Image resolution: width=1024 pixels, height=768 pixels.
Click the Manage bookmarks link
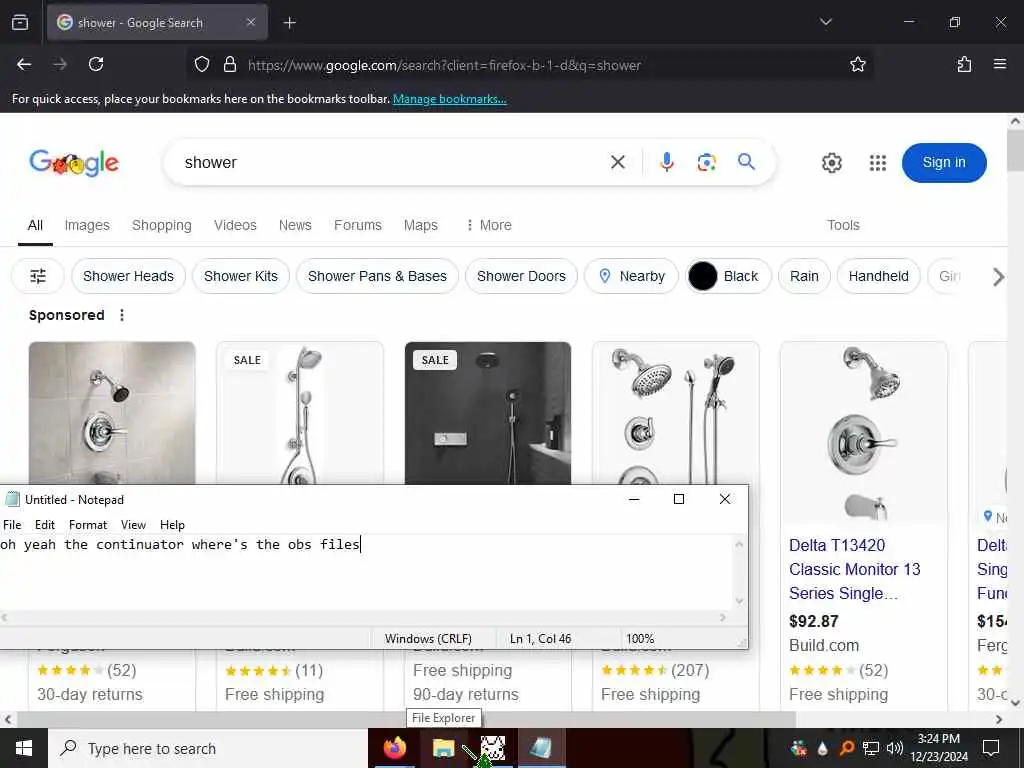pos(449,99)
